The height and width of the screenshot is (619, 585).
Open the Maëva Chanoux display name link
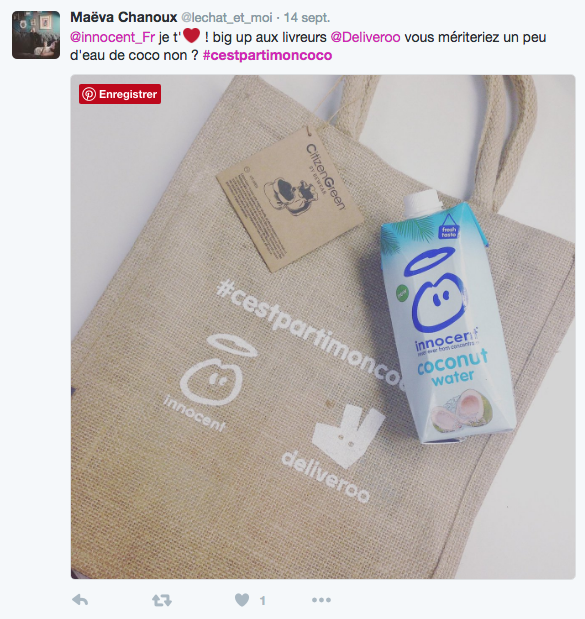click(x=124, y=17)
